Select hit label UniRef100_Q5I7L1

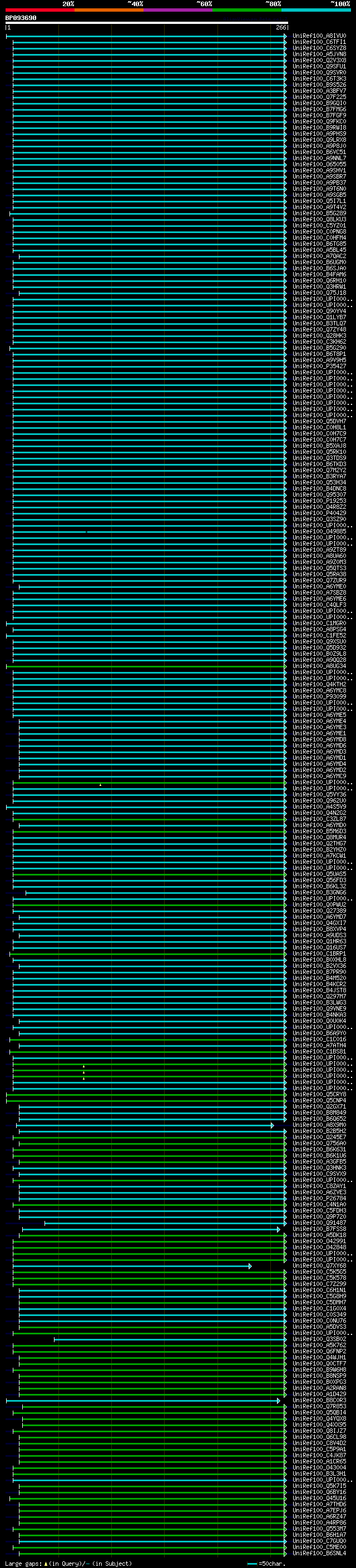[x=319, y=201]
